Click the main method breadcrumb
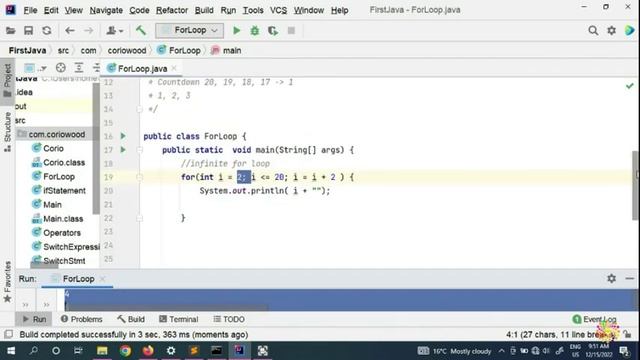The height and width of the screenshot is (360, 640). point(227,51)
